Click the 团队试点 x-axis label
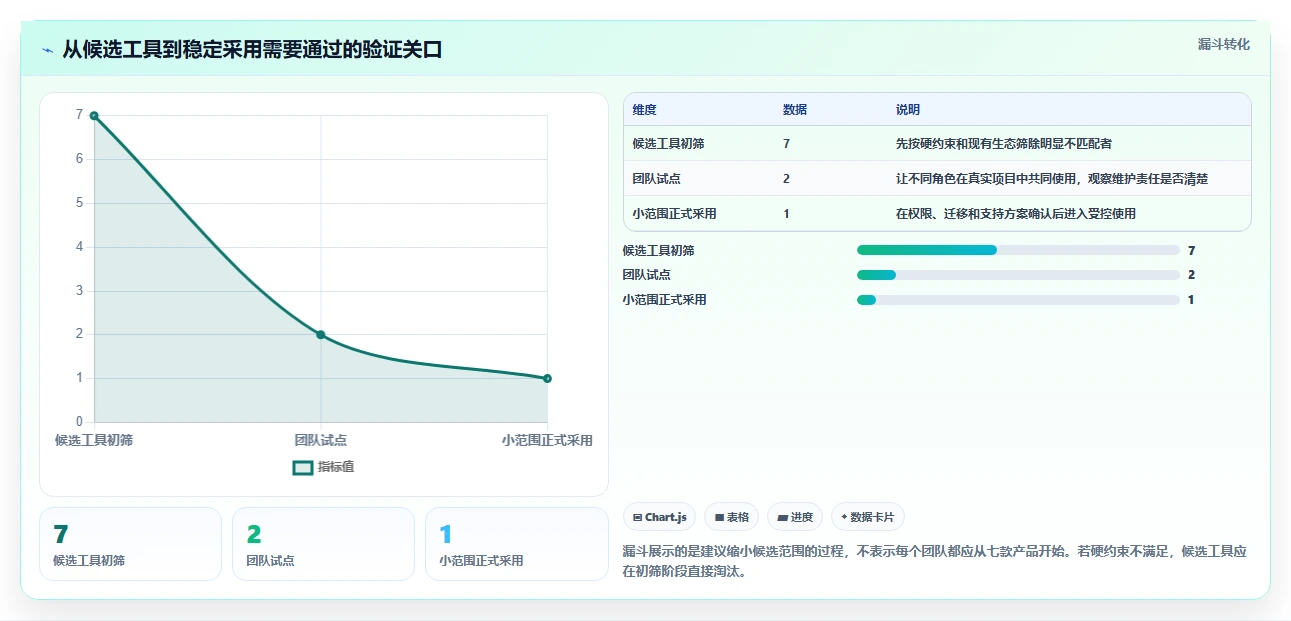The height and width of the screenshot is (621, 1291). click(321, 440)
